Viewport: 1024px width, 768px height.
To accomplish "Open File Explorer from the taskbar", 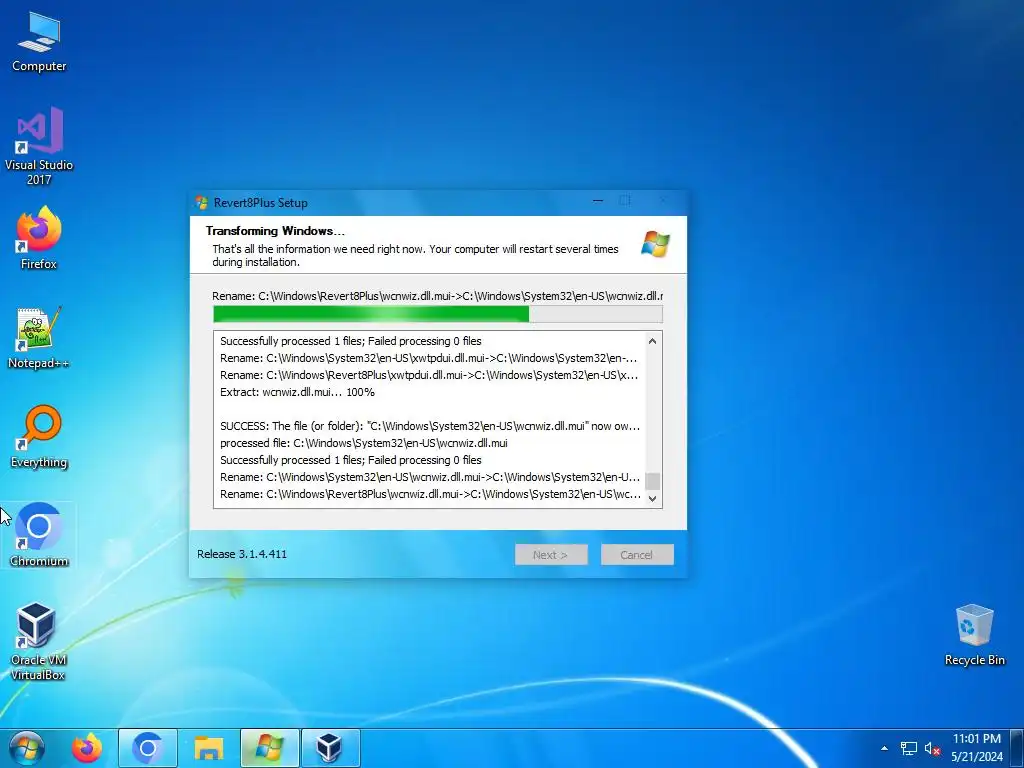I will pyautogui.click(x=208, y=748).
